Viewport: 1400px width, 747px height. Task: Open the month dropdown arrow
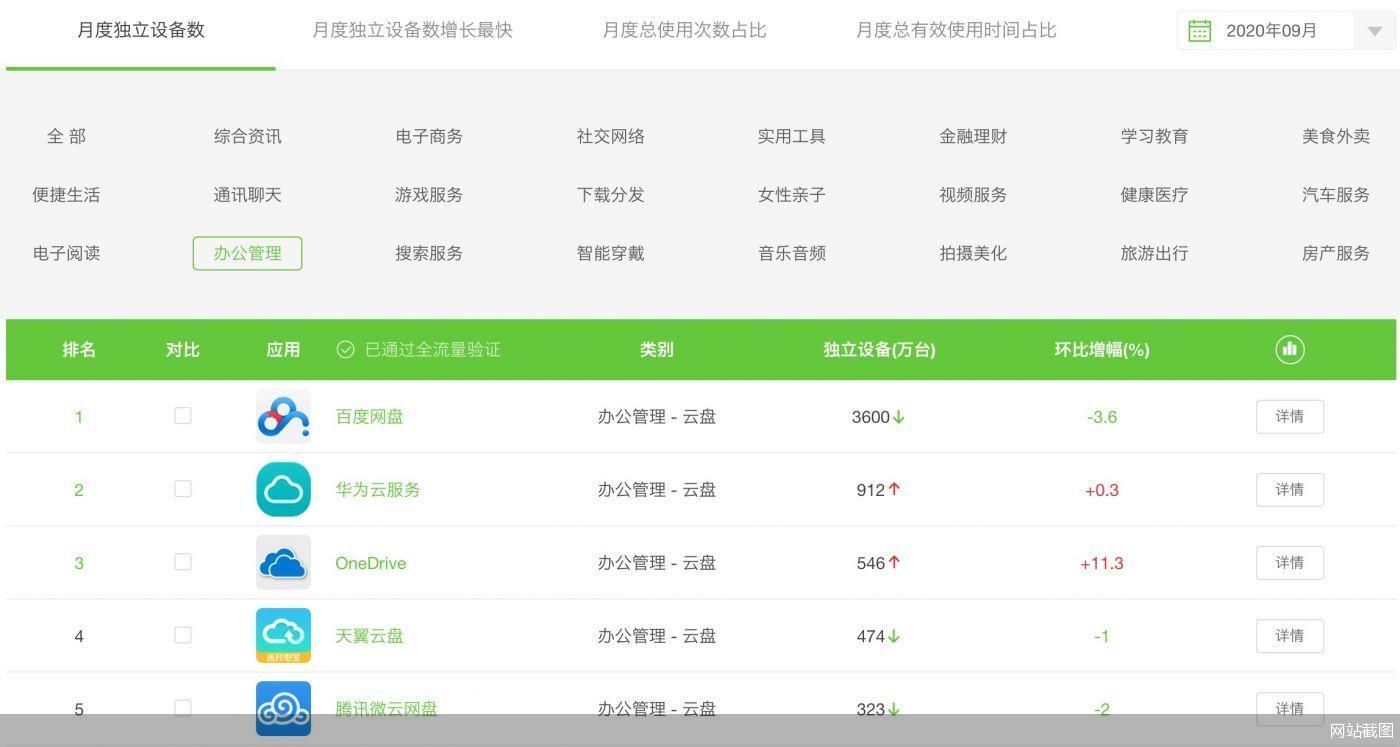(x=1374, y=31)
